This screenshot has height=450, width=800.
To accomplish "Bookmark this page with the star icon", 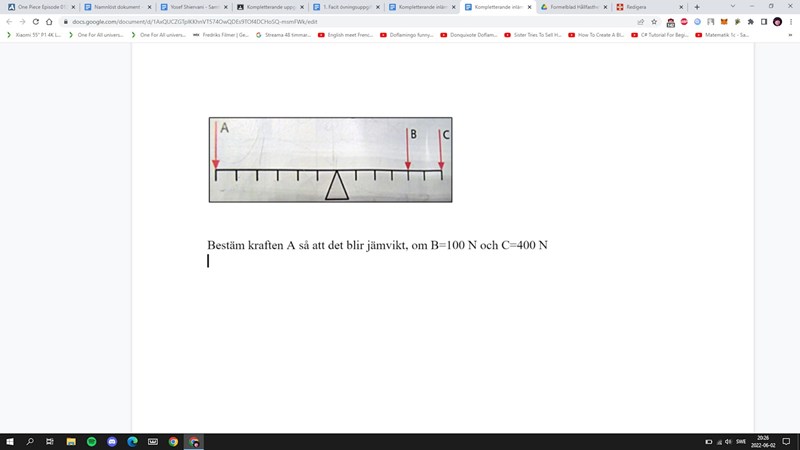I will pyautogui.click(x=654, y=21).
